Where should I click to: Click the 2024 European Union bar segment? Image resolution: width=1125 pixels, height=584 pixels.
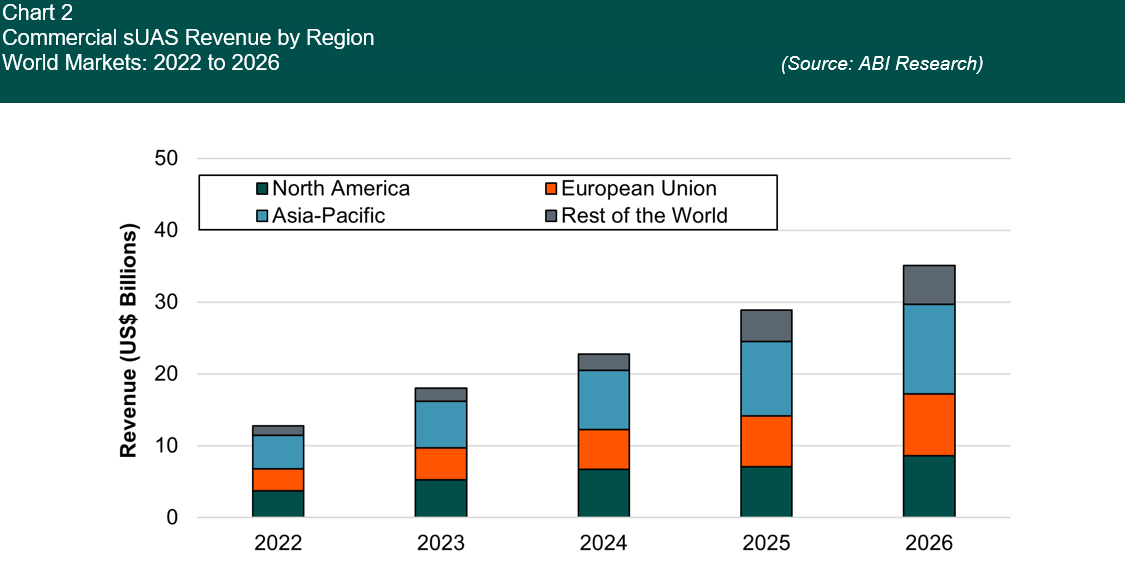pyautogui.click(x=604, y=449)
